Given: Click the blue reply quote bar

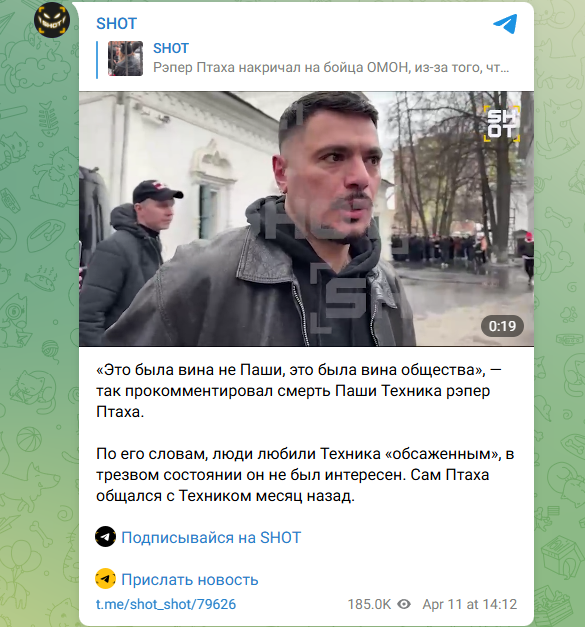Looking at the screenshot, I should pos(97,60).
